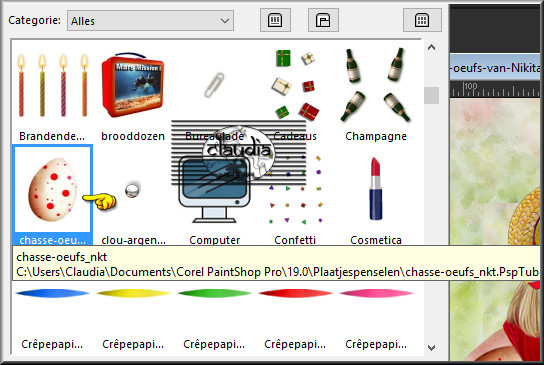Click the second view-mode icon beside the Categorie dropdown
The height and width of the screenshot is (365, 544).
pos(323,20)
